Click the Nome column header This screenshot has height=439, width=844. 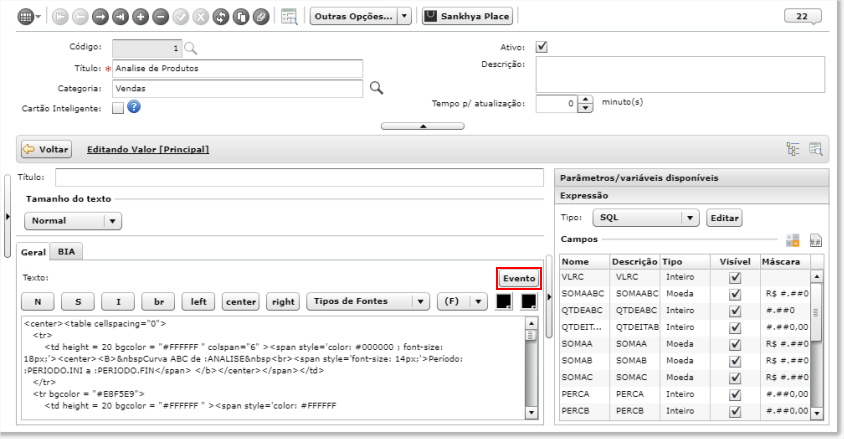(584, 261)
